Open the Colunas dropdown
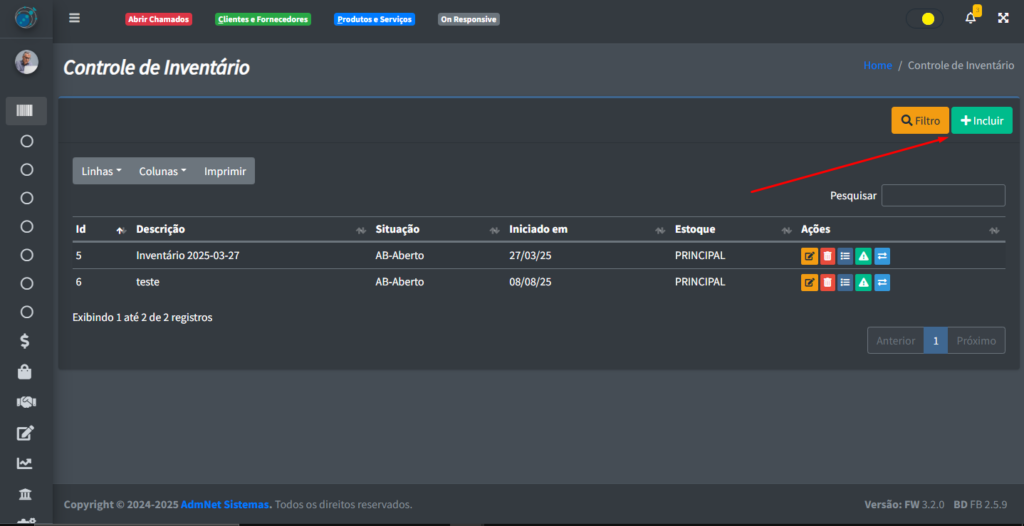Image resolution: width=1024 pixels, height=526 pixels. point(162,171)
